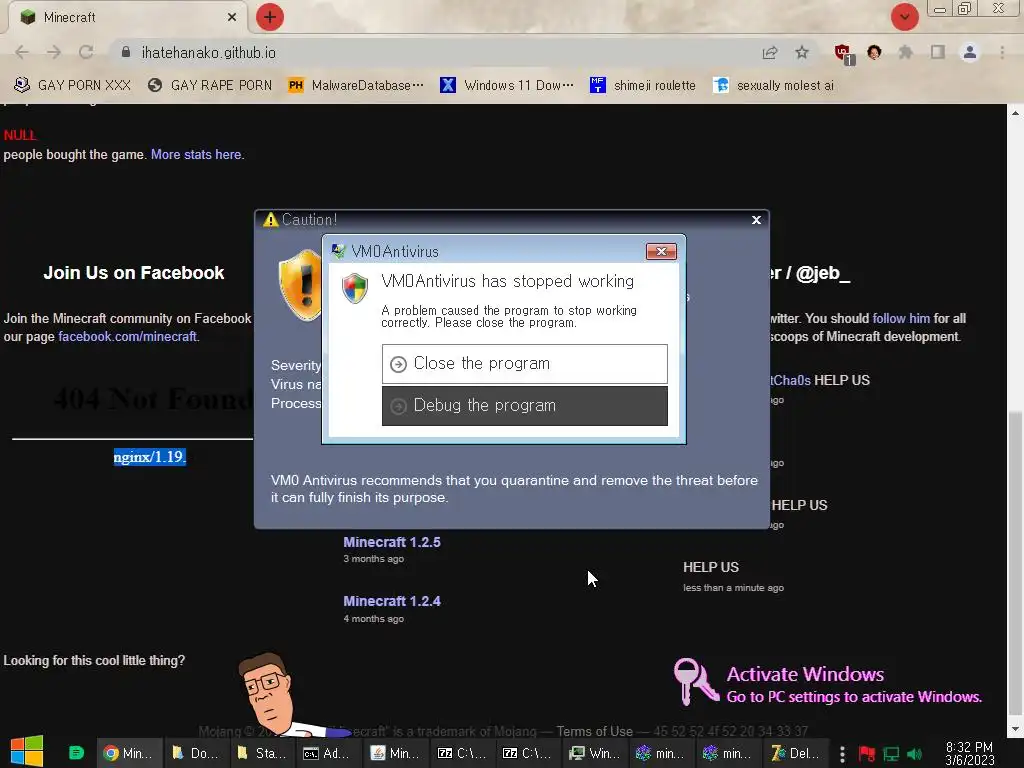Open the red tab search chevron
The height and width of the screenshot is (768, 1024).
tap(904, 17)
